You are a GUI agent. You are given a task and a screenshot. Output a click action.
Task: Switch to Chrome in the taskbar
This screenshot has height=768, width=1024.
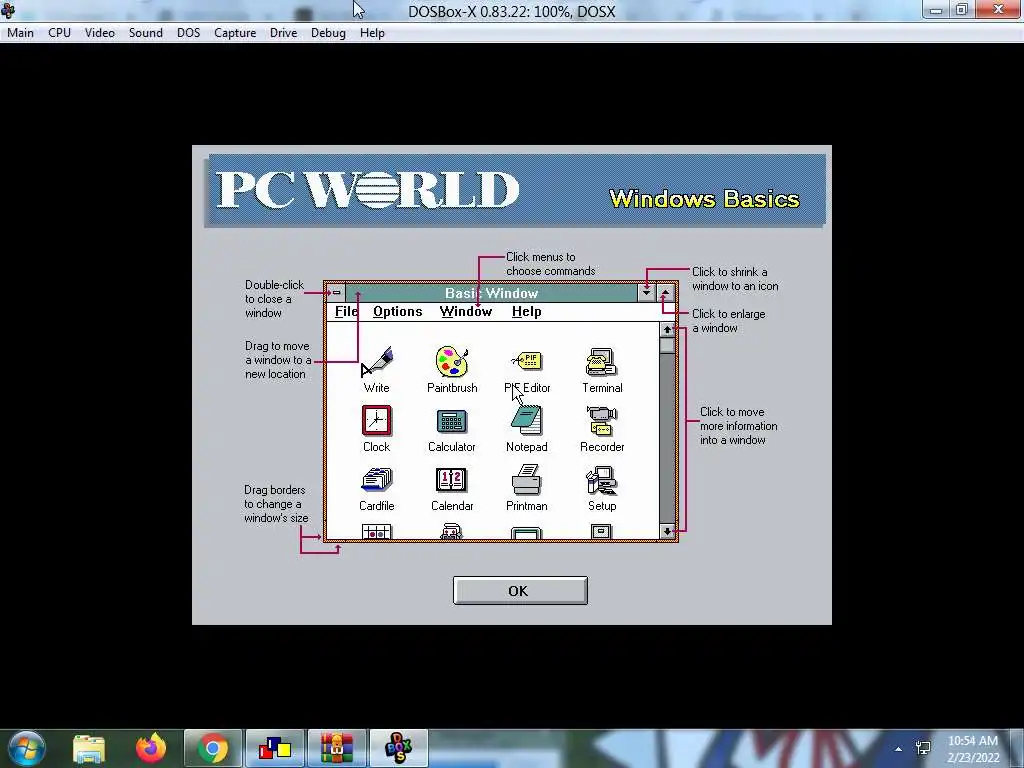(213, 748)
